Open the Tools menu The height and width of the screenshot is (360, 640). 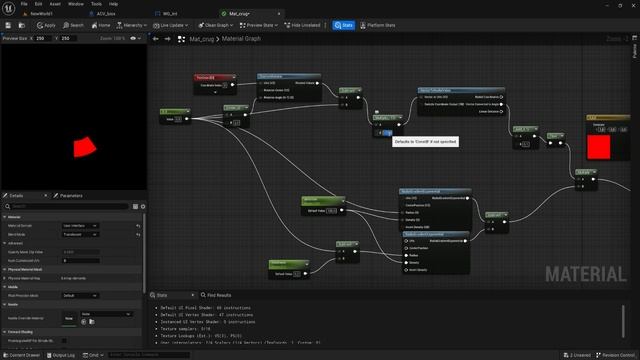tap(96, 4)
